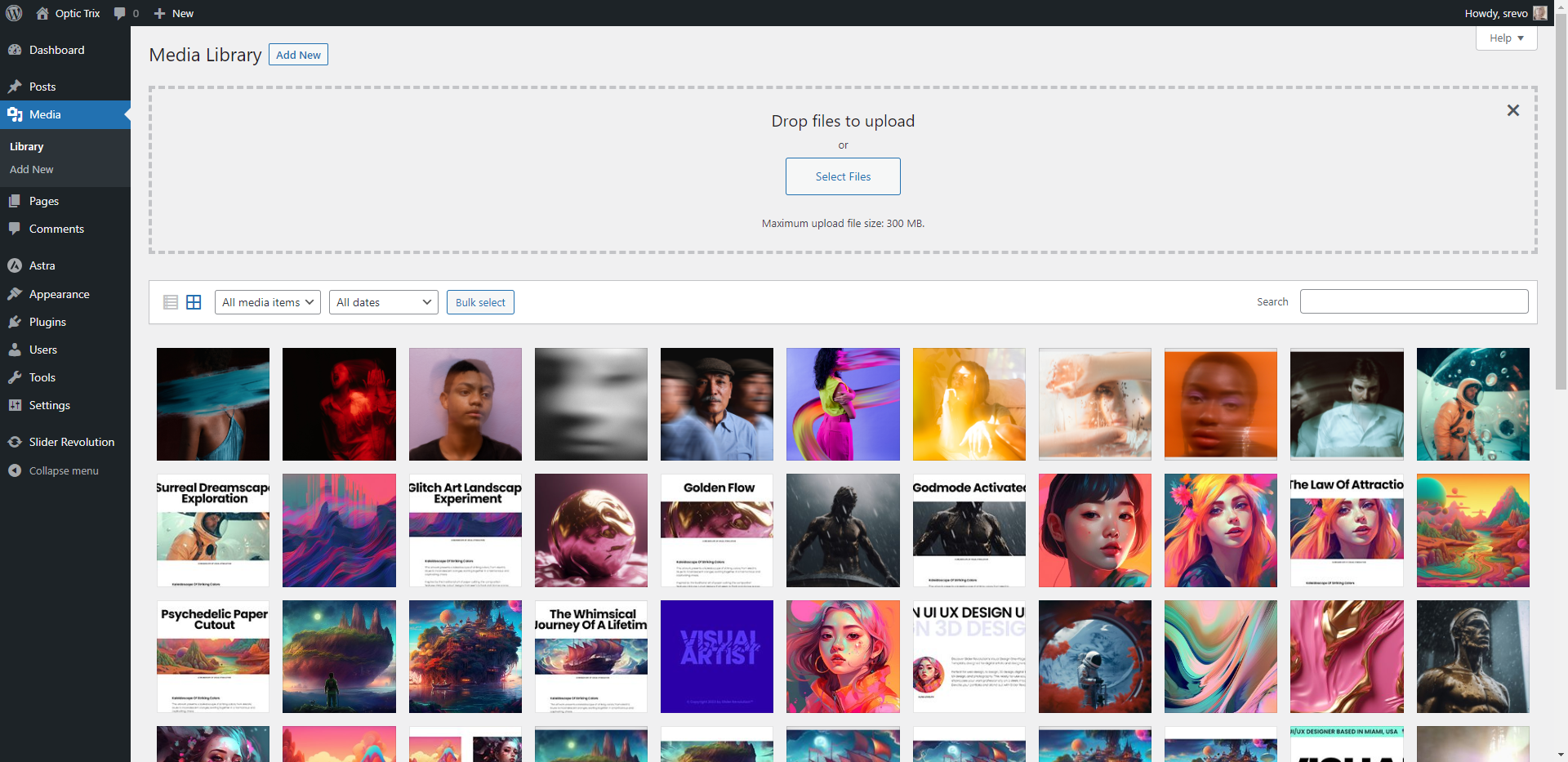Open the comments bubble icon in admin bar

pos(120,13)
